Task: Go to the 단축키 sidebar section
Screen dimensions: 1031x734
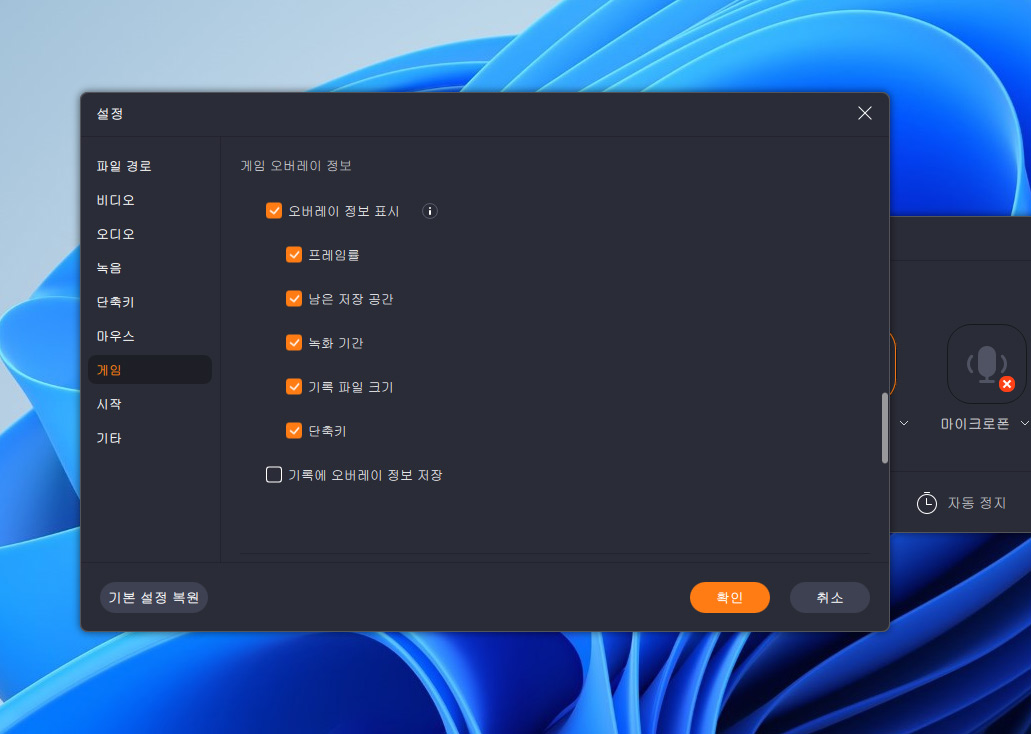Action: 116,302
